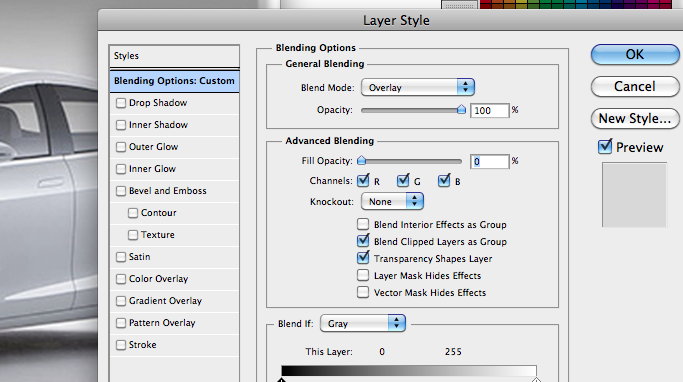The height and width of the screenshot is (382, 683).
Task: Click the Fill Opacity value field
Action: tap(489, 162)
